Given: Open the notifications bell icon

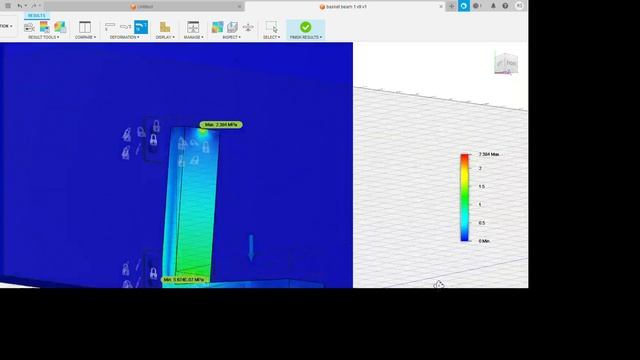Looking at the screenshot, I should (493, 6).
